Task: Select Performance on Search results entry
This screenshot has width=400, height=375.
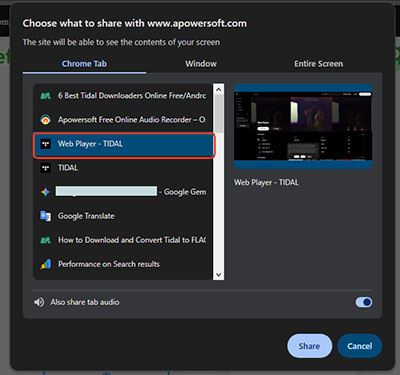Action: (x=123, y=264)
